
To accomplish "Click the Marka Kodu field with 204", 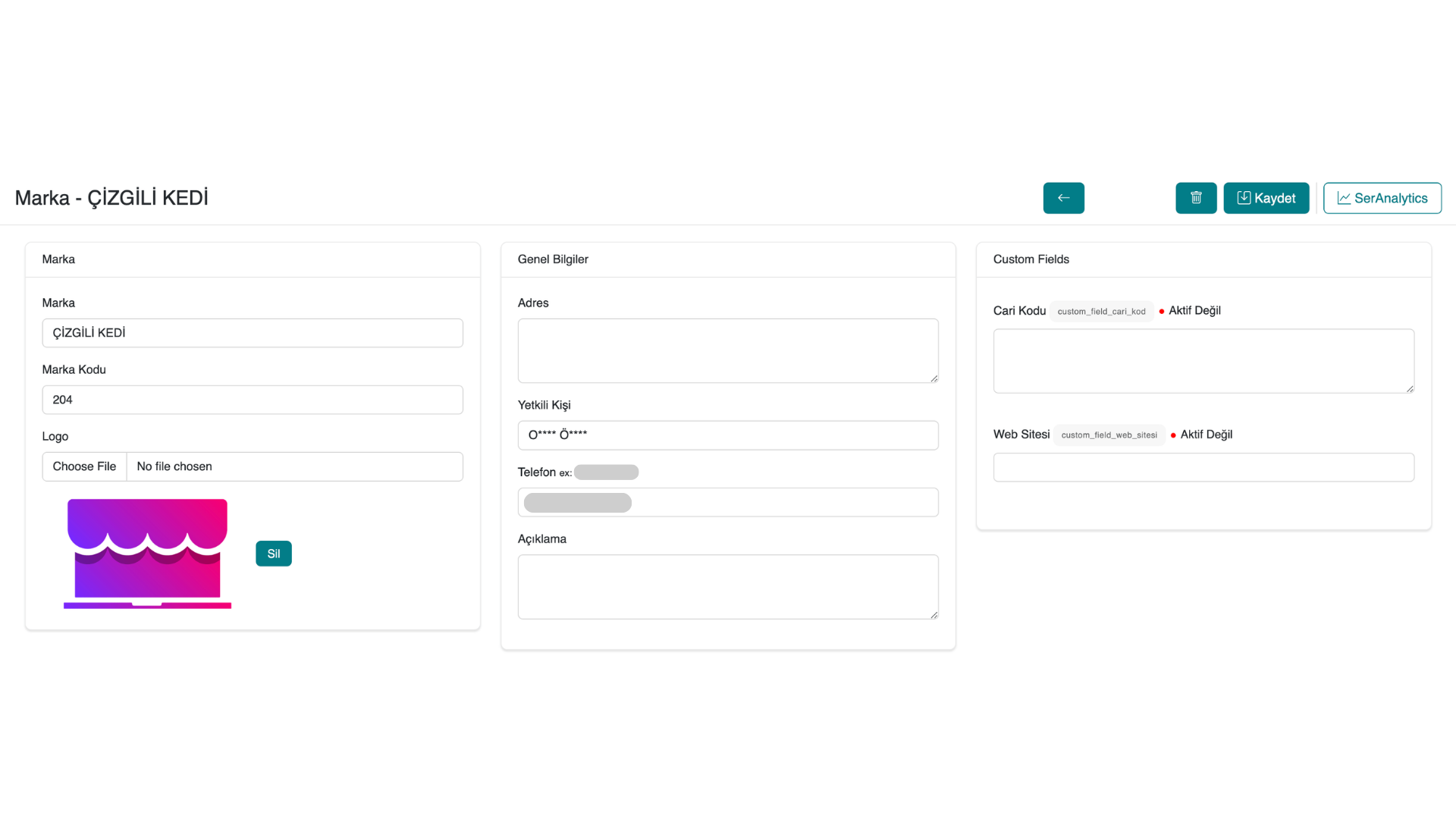I will point(253,400).
